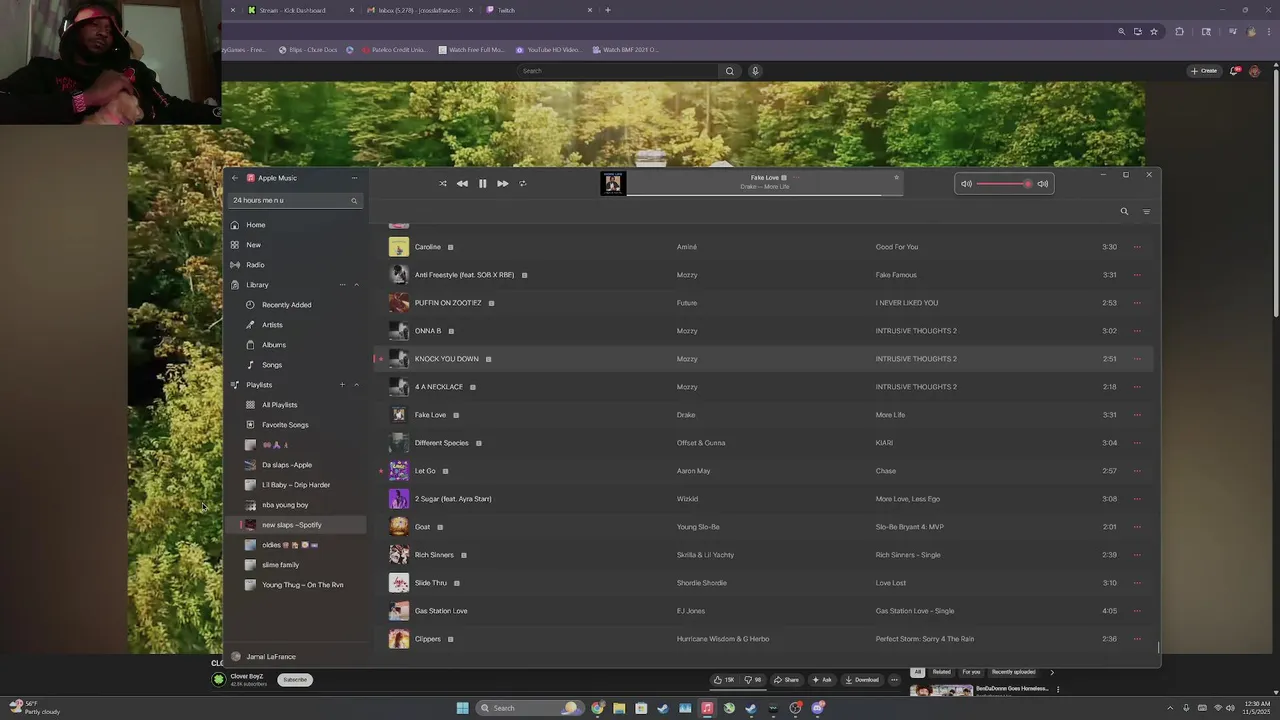Add a new playlist with plus

click(x=342, y=385)
